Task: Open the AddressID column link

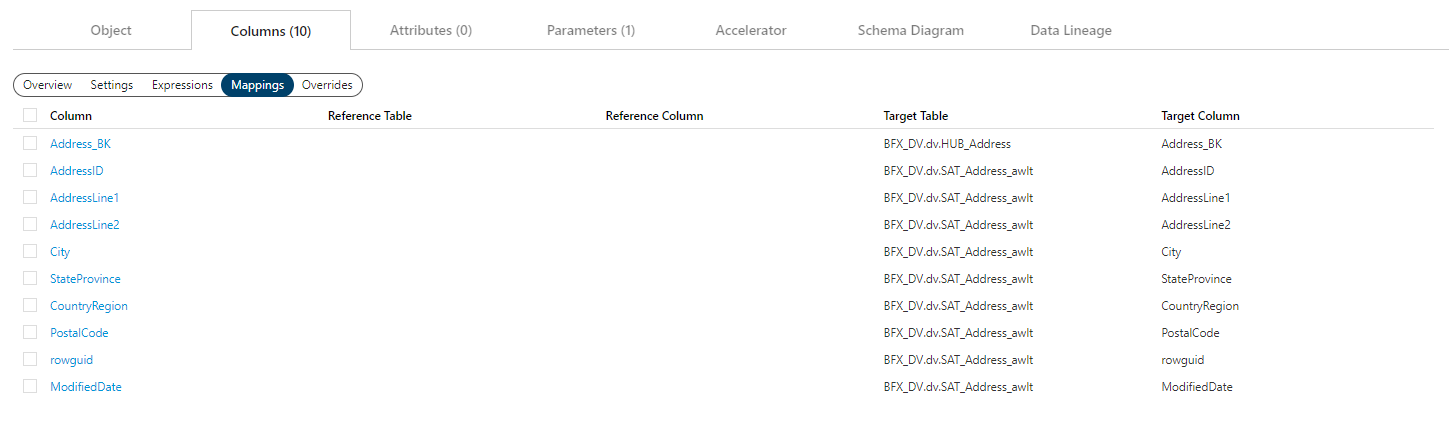Action: point(77,171)
